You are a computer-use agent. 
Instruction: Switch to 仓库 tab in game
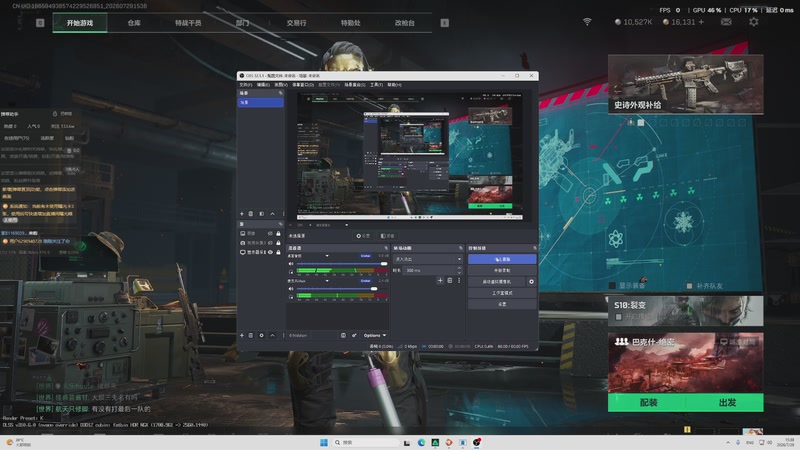point(134,23)
